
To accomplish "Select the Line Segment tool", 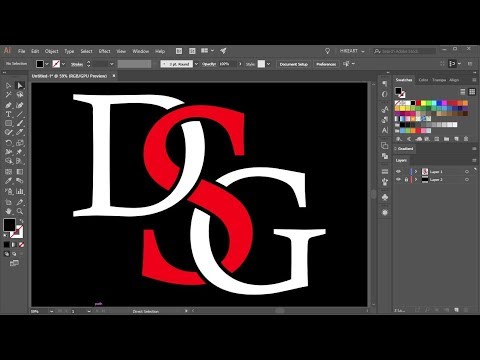I will (x=20, y=114).
